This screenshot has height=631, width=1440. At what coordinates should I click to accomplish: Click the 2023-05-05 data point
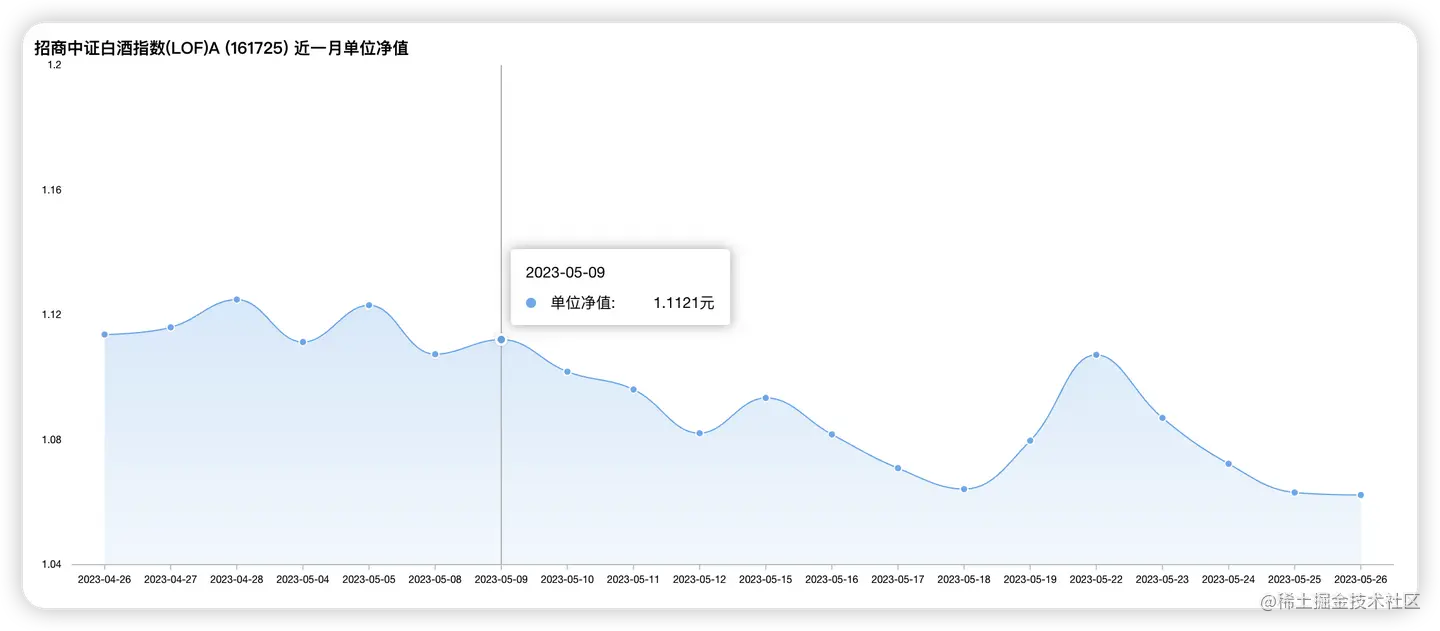pos(369,305)
